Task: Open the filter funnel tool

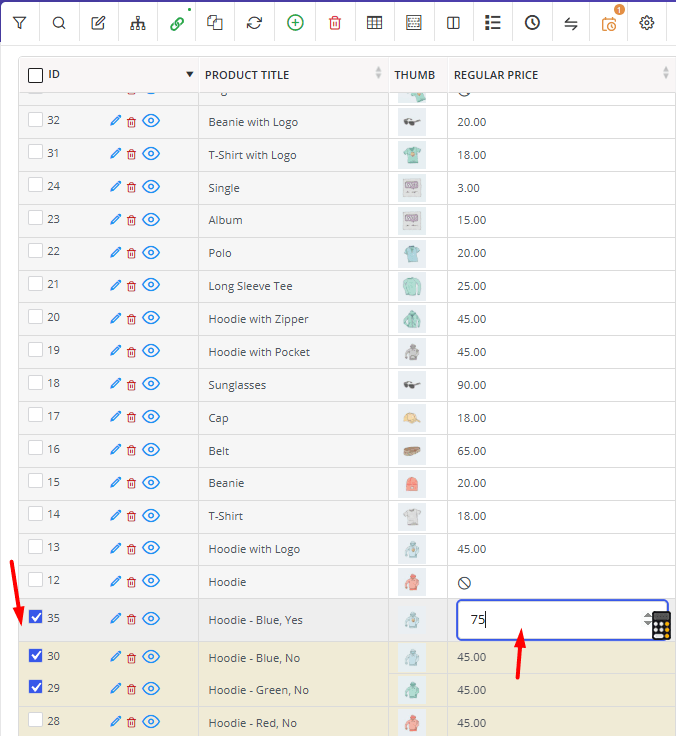Action: coord(19,23)
